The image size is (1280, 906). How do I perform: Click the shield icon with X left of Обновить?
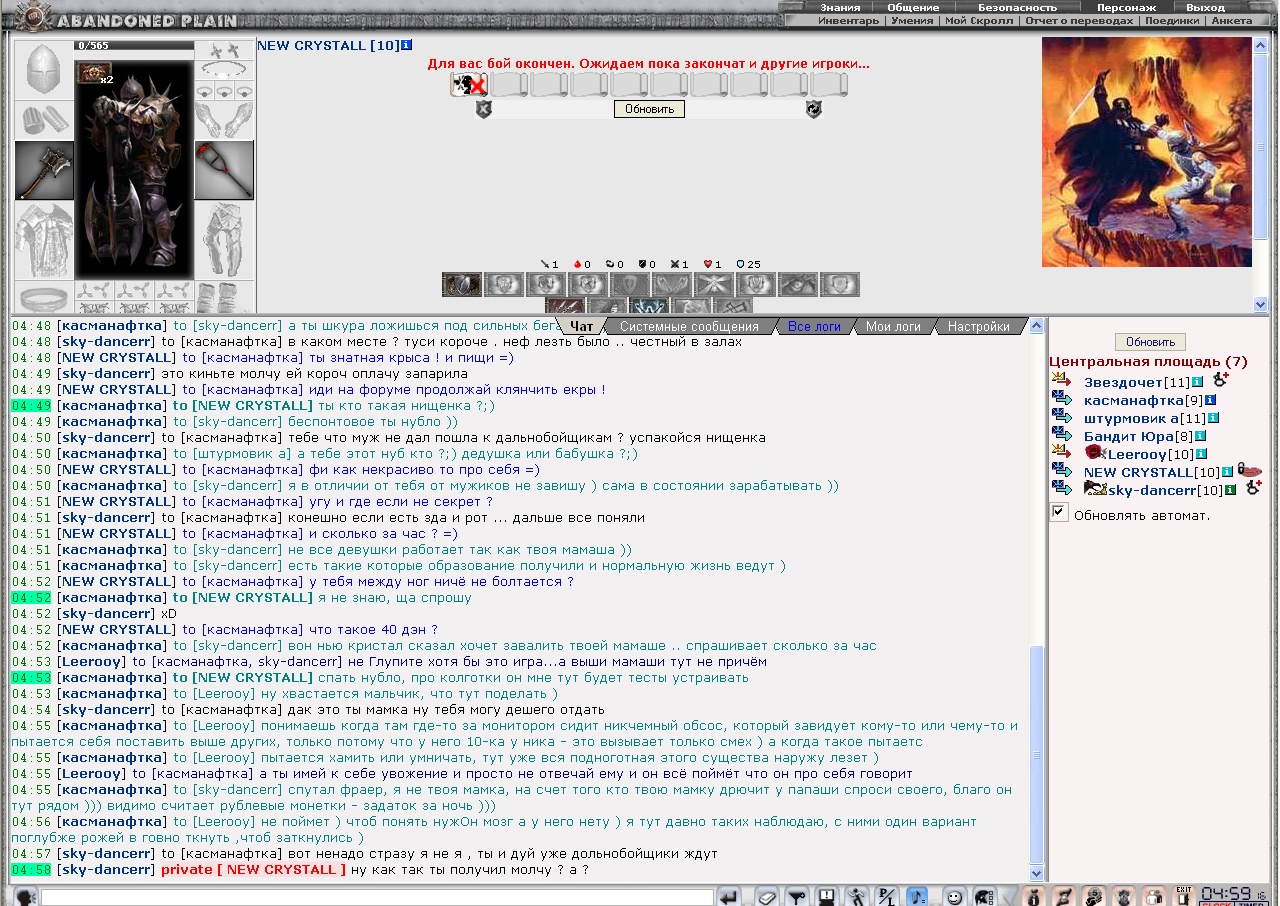click(x=484, y=109)
